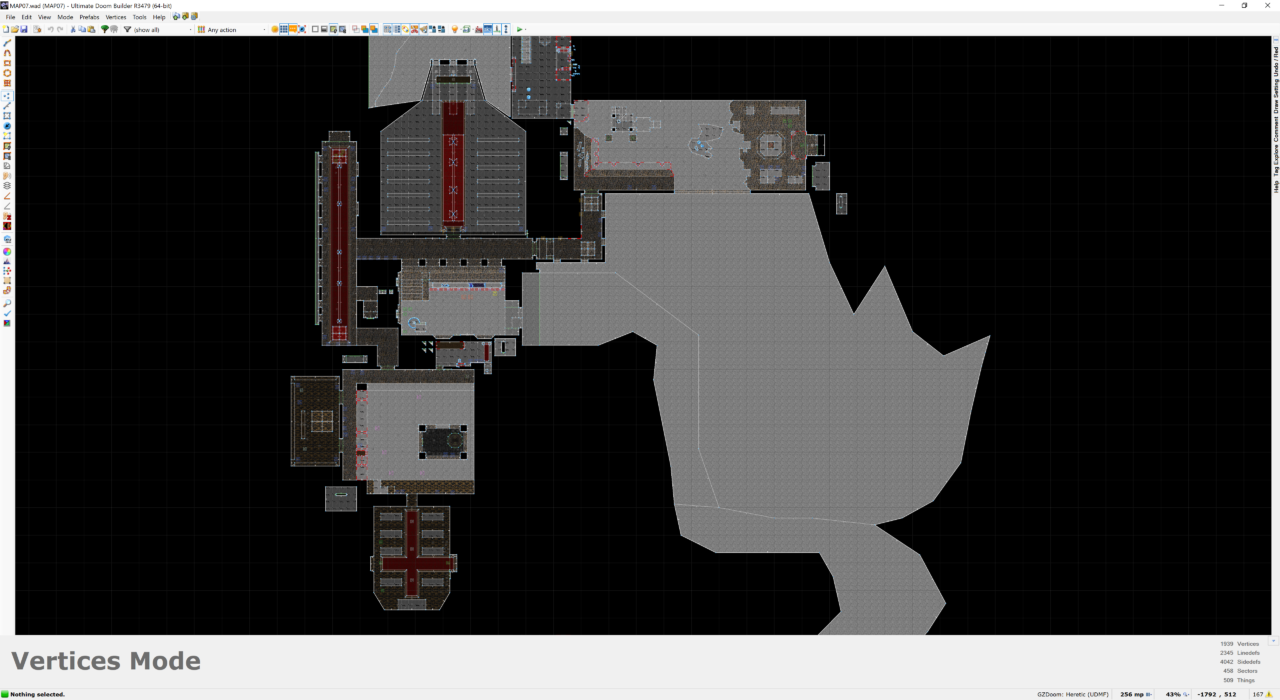
Task: Toggle the grid display toolbar button
Action: (x=284, y=30)
